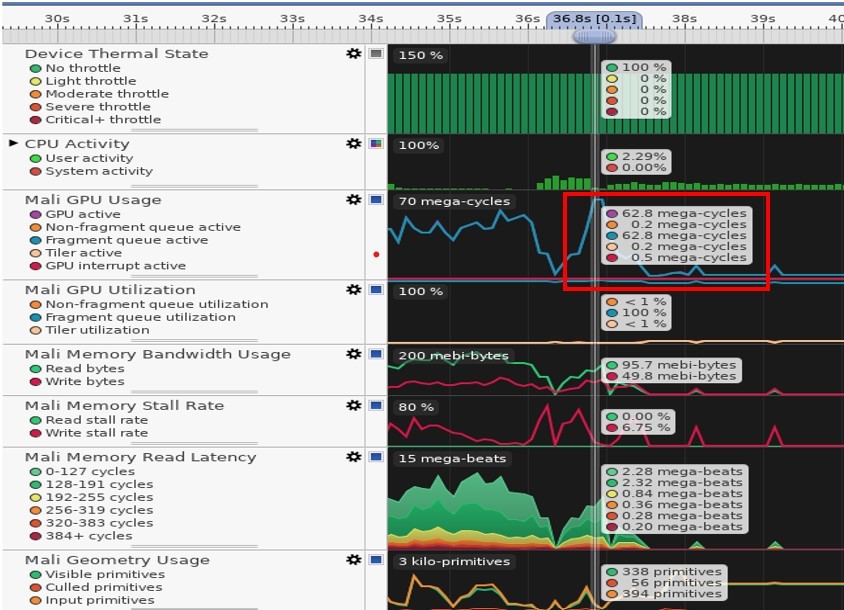Viewport: 844px width, 610px height.
Task: Click the 36.8s timeline cursor handle
Action: 594,36
